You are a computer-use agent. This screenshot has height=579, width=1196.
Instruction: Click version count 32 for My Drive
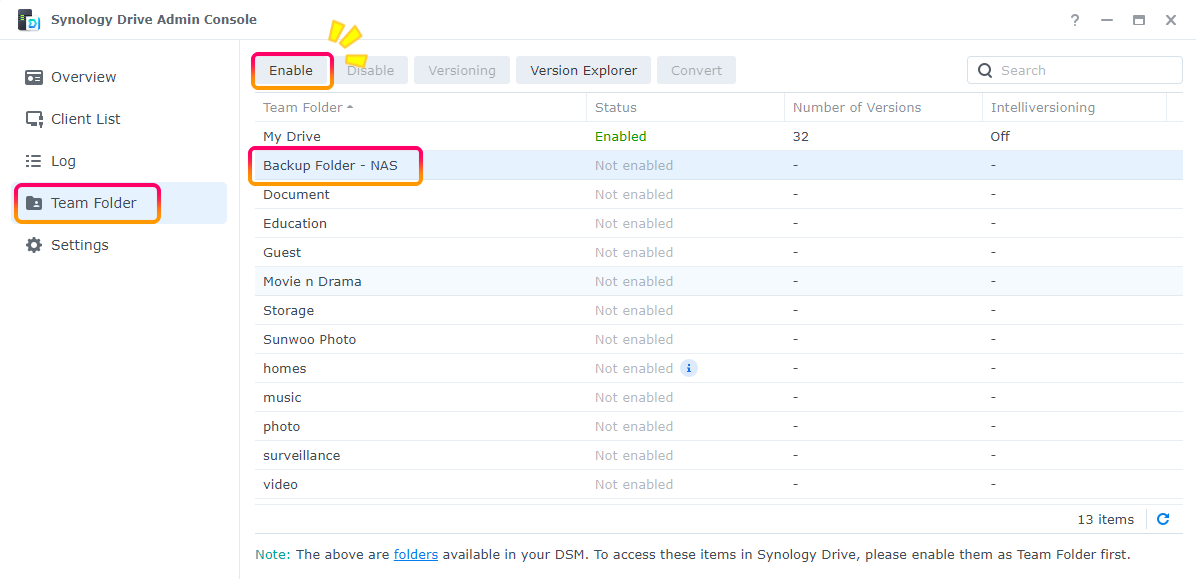[x=801, y=137]
